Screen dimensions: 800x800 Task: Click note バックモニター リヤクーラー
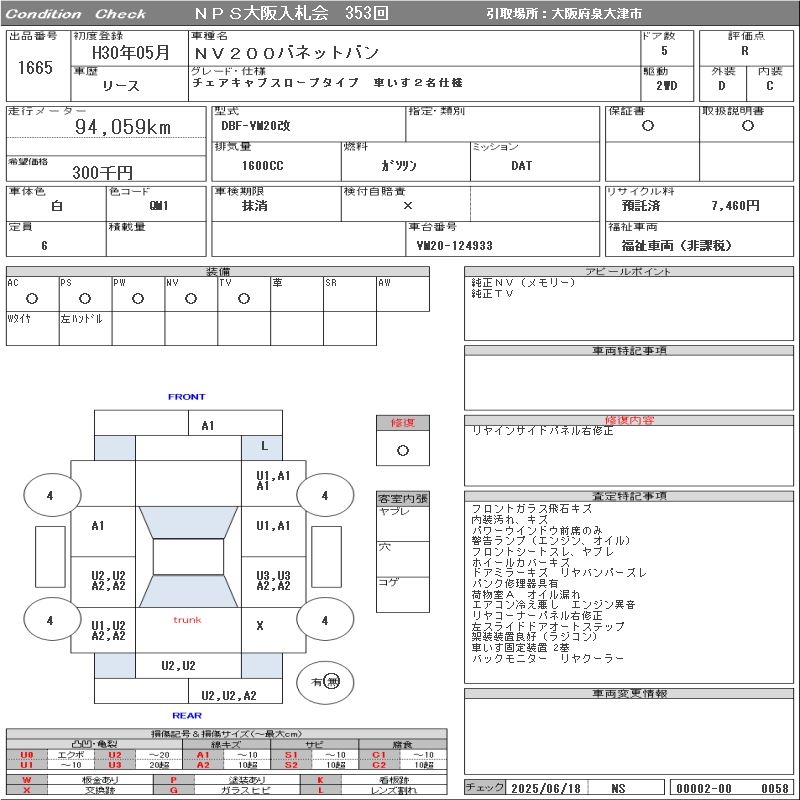pyautogui.click(x=547, y=658)
